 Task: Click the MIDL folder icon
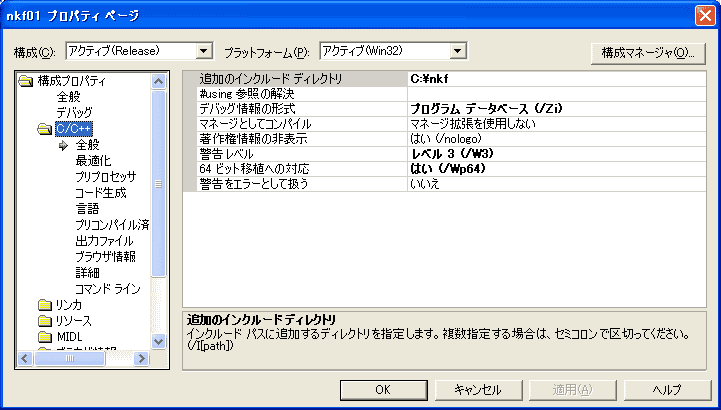coord(45,337)
